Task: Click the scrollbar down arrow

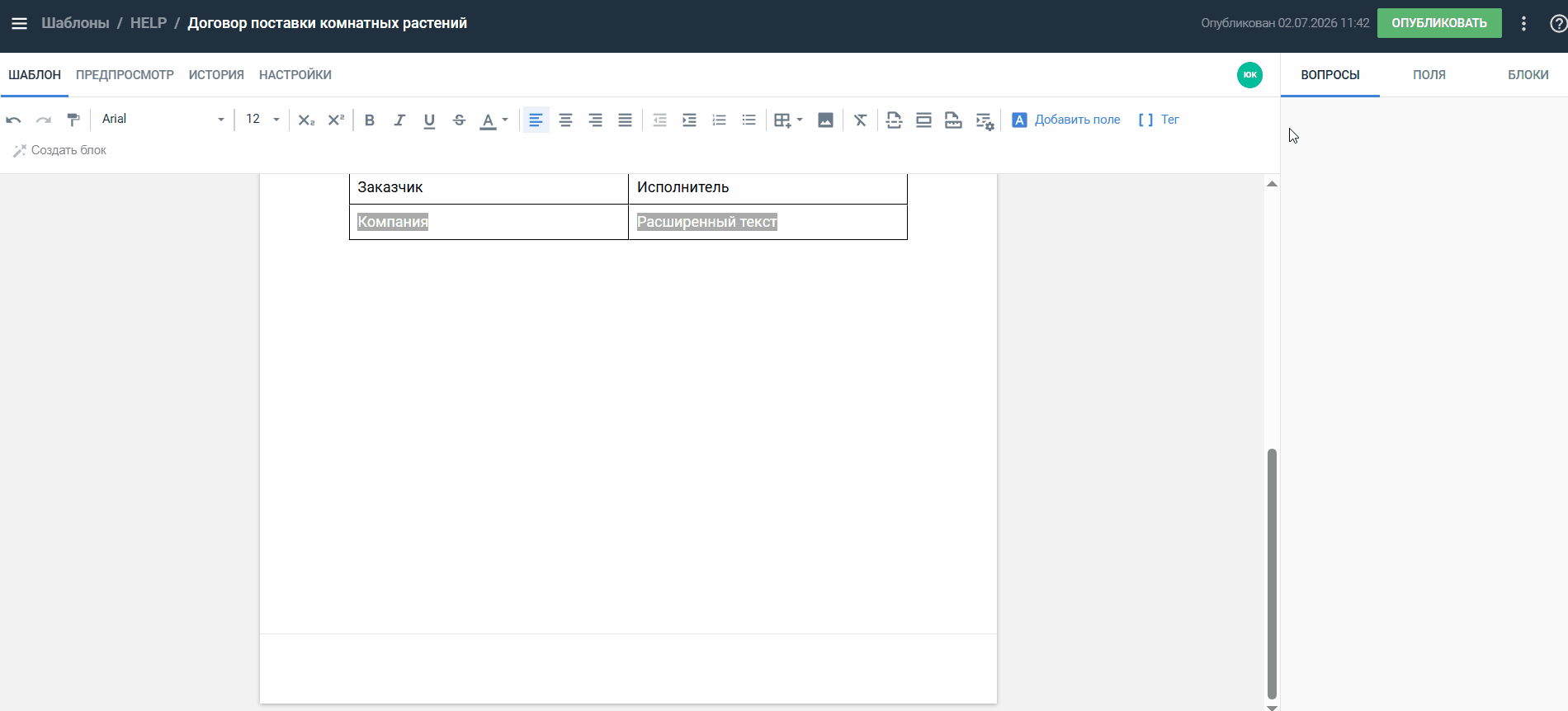Action: pos(1272,707)
